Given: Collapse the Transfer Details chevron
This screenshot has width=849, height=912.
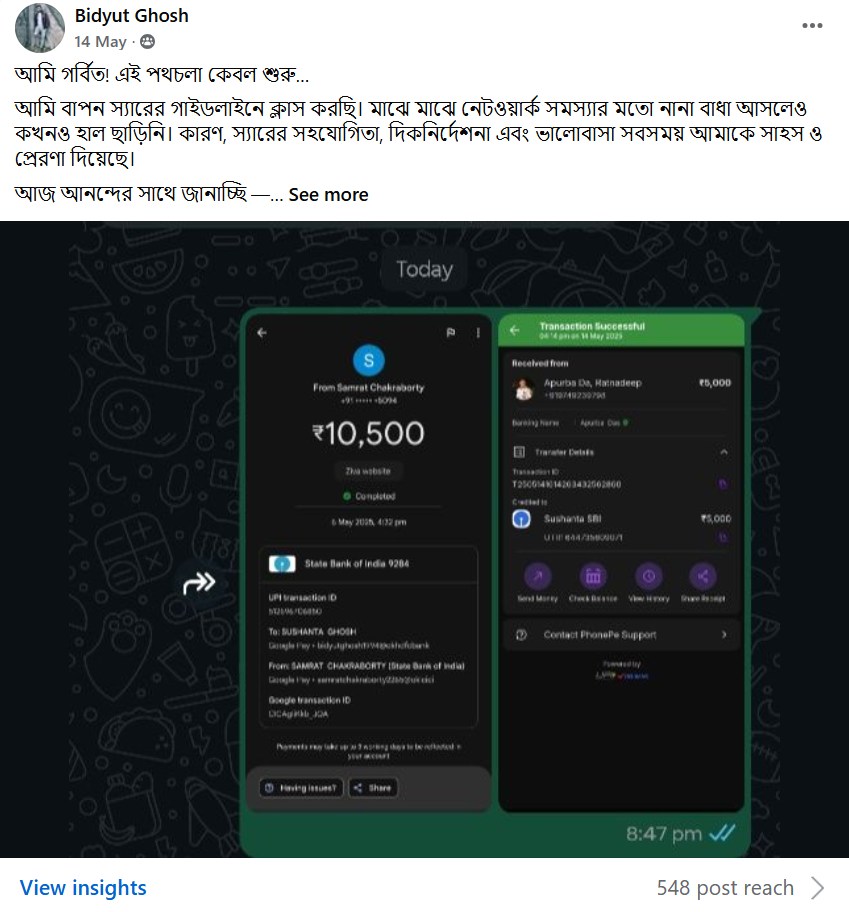Looking at the screenshot, I should point(724,452).
